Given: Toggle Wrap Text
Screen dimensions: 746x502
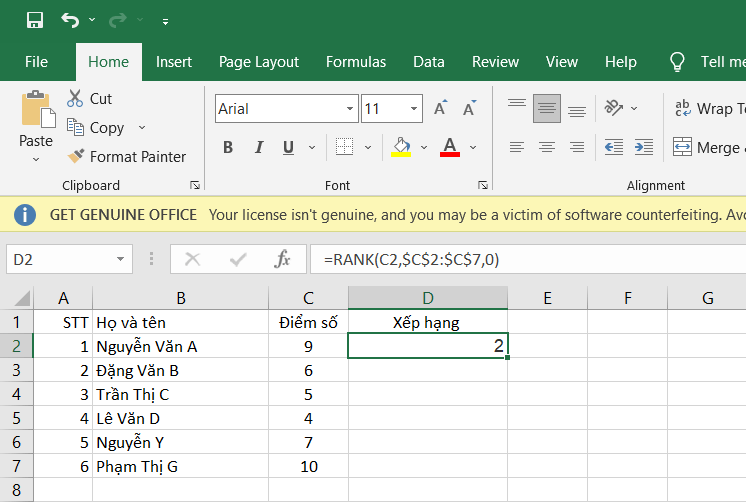Looking at the screenshot, I should 710,108.
